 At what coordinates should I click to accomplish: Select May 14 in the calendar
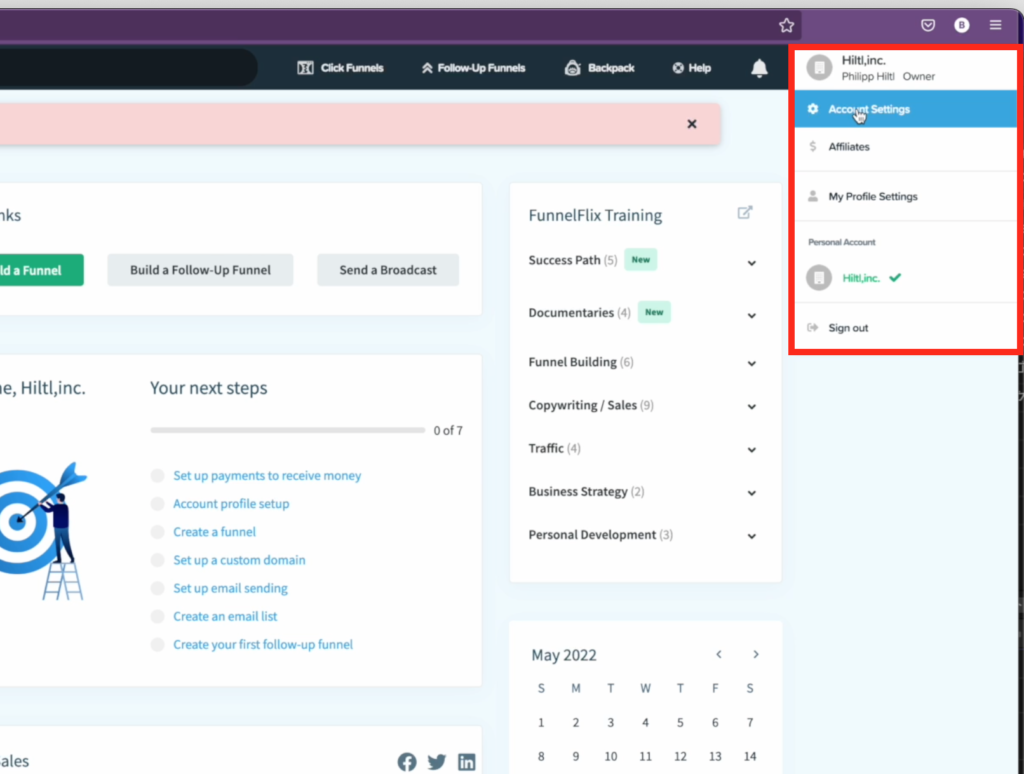750,756
